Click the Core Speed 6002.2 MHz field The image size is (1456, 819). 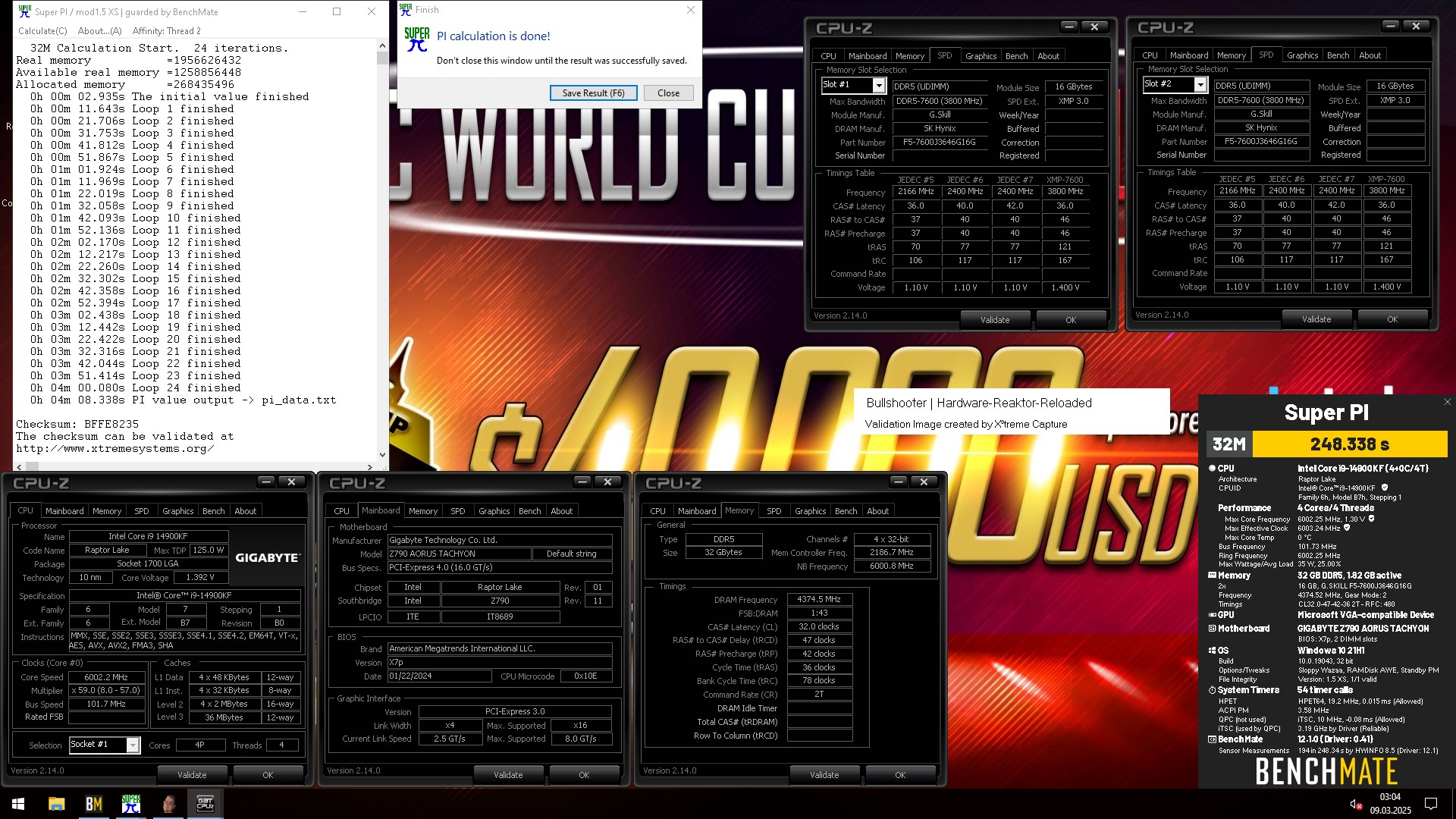point(106,677)
